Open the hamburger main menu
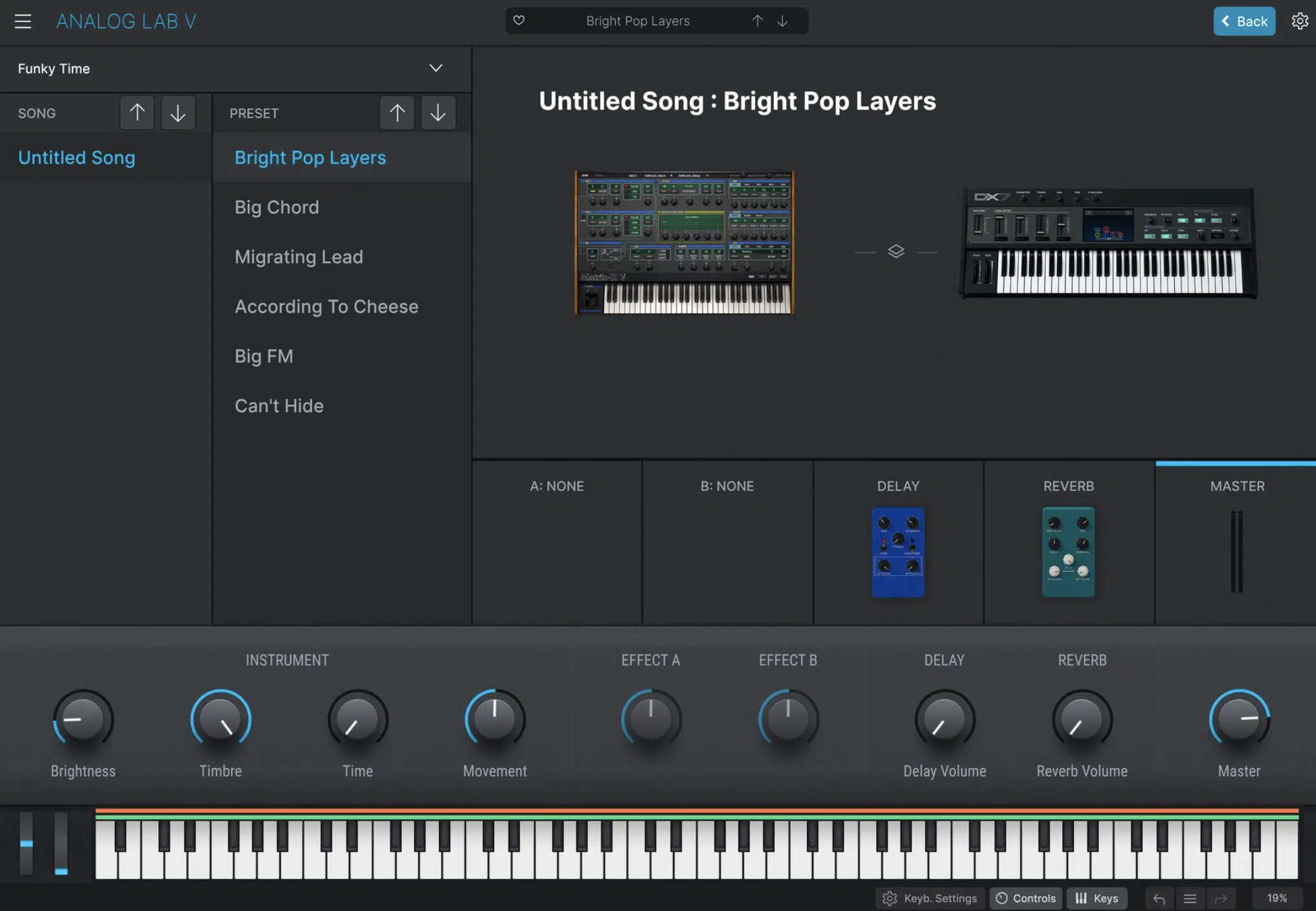 [23, 21]
